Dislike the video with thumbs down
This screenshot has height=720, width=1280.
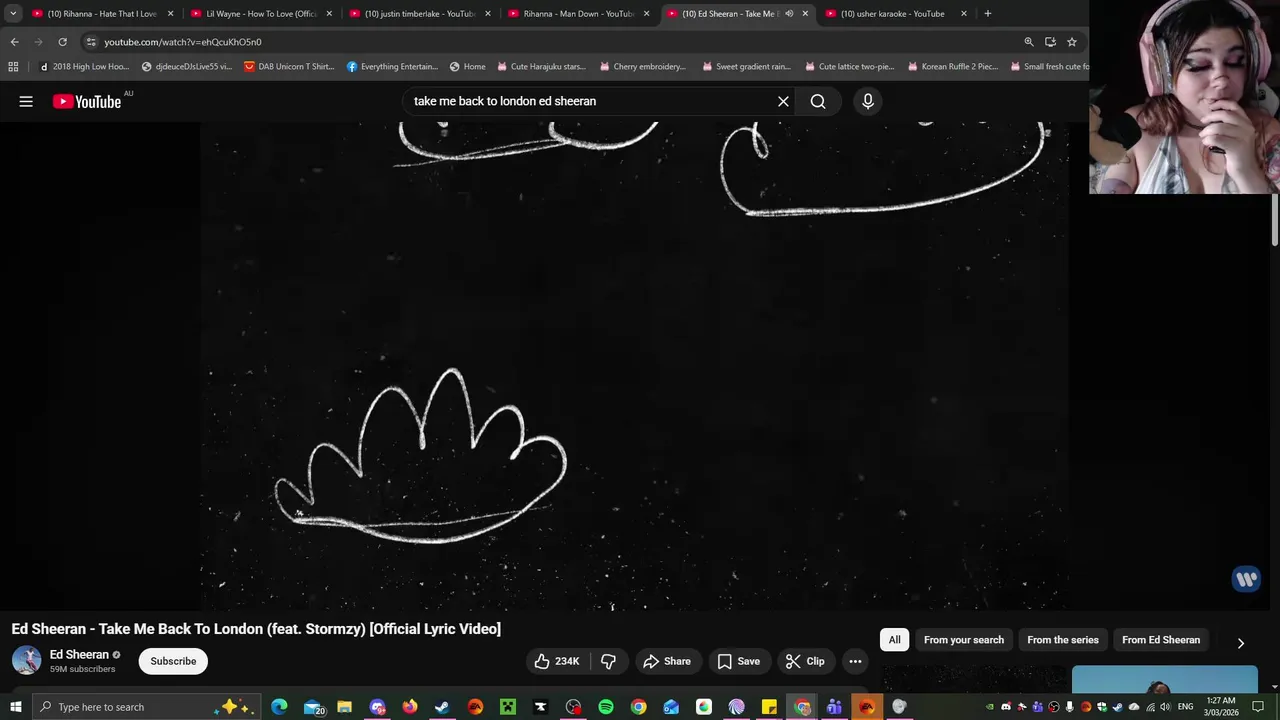608,661
